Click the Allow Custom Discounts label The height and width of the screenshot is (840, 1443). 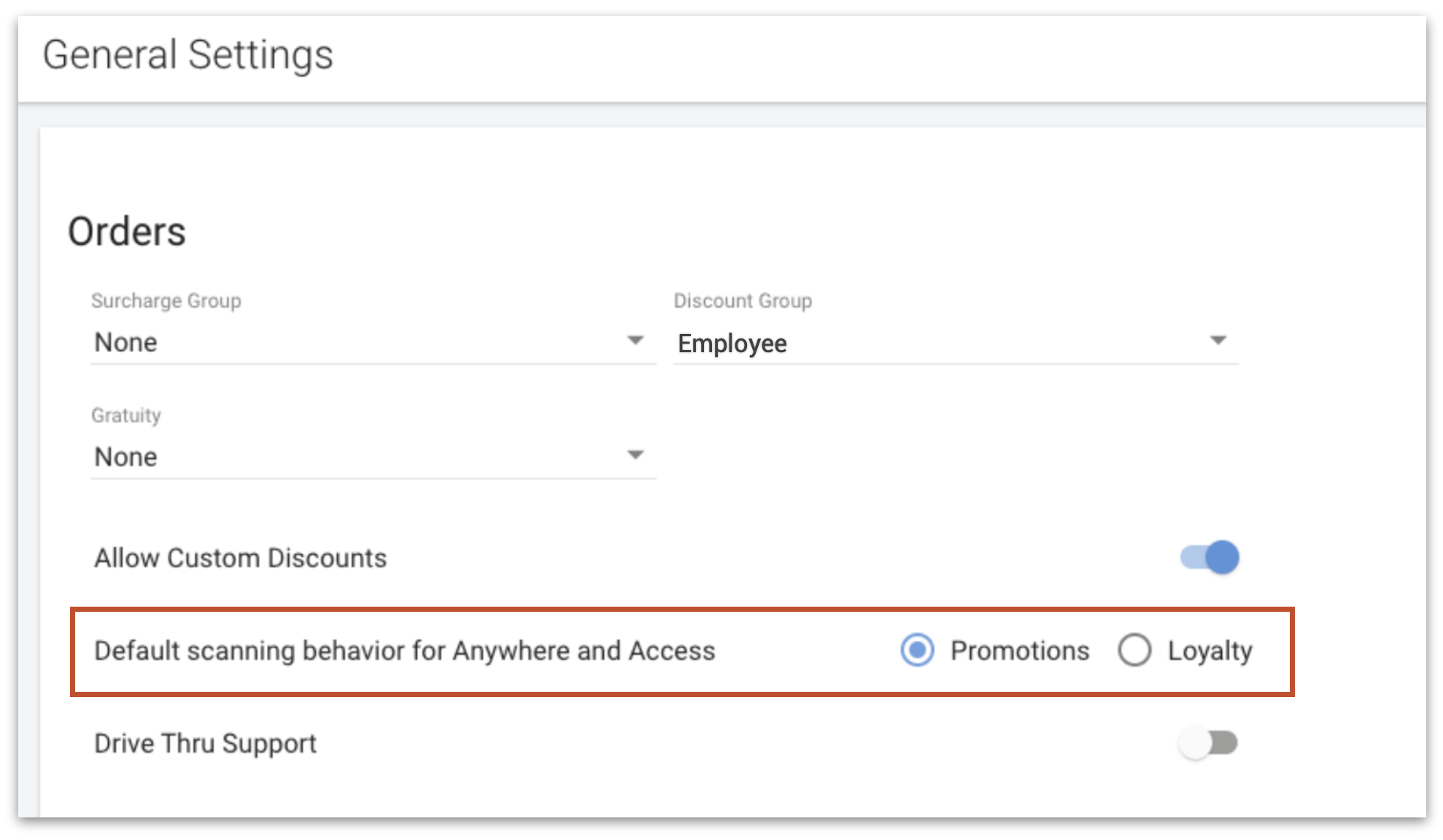pos(241,558)
